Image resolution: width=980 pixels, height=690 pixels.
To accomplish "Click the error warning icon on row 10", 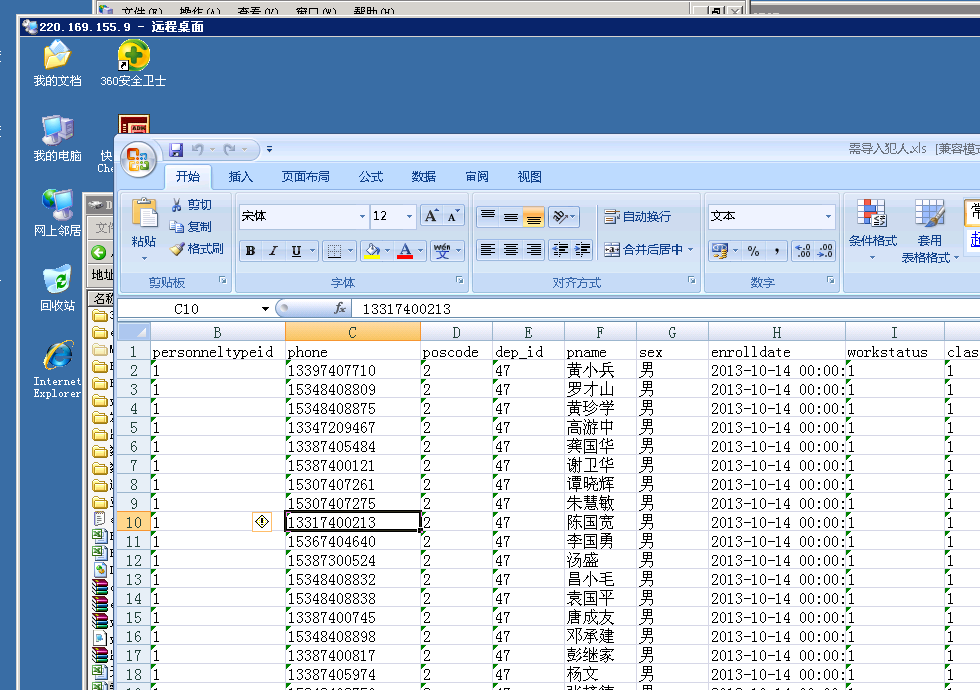I will pyautogui.click(x=262, y=522).
